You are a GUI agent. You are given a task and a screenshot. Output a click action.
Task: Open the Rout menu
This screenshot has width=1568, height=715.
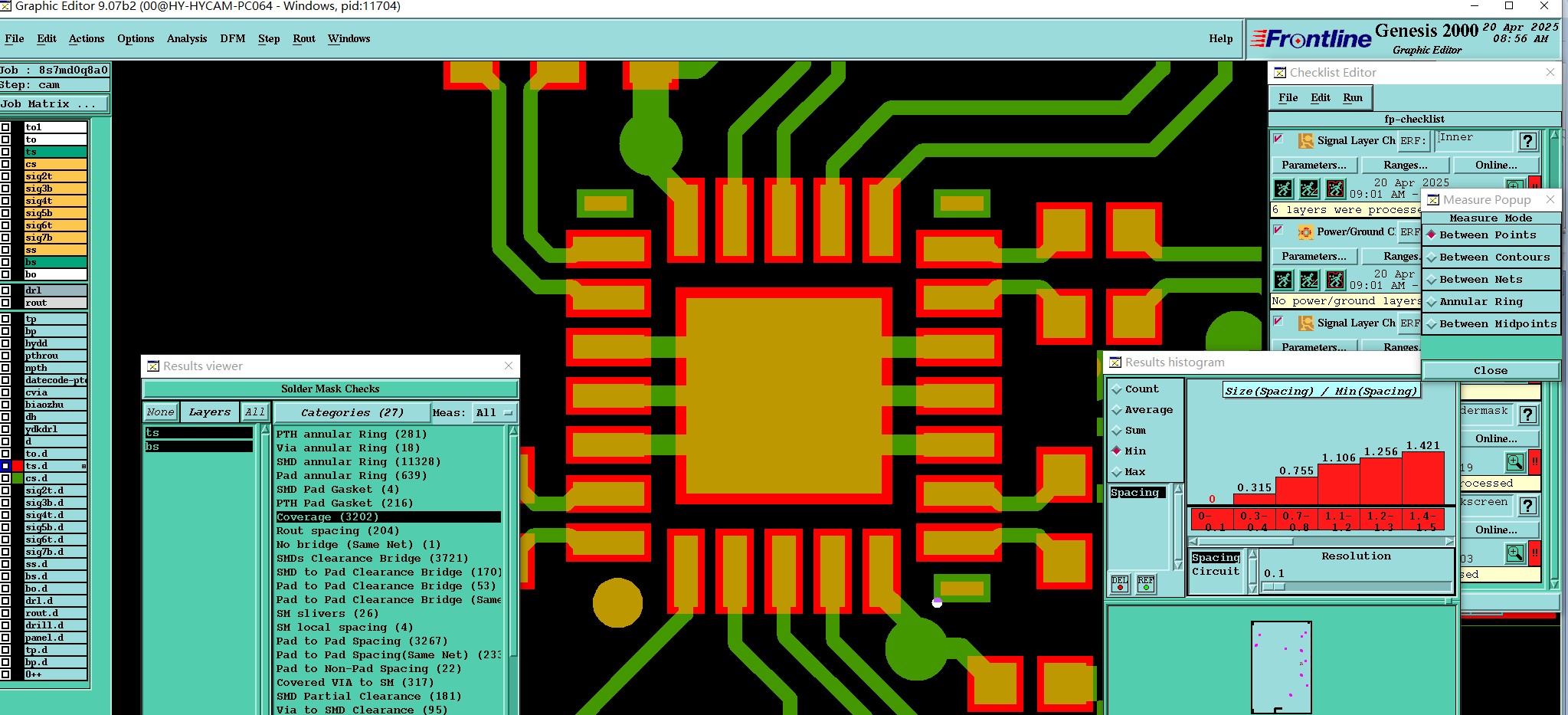click(304, 38)
